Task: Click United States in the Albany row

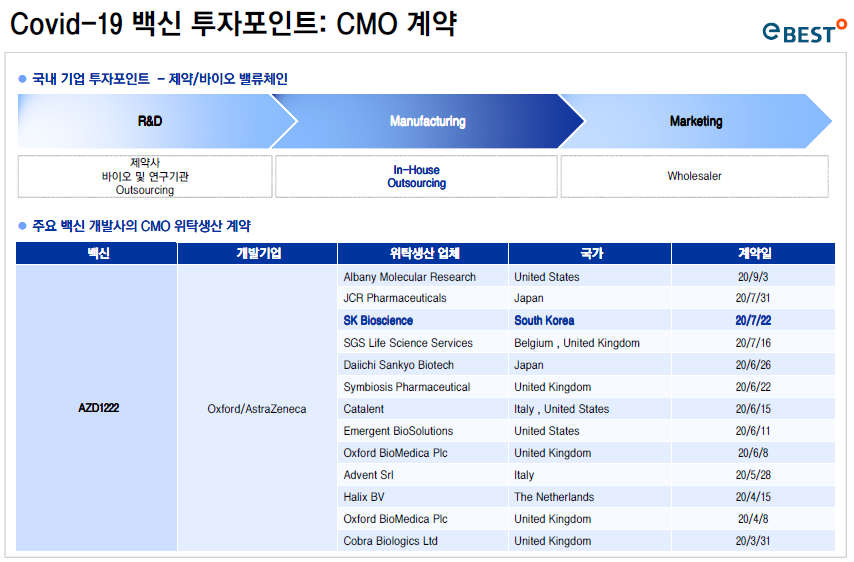Action: pyautogui.click(x=547, y=277)
